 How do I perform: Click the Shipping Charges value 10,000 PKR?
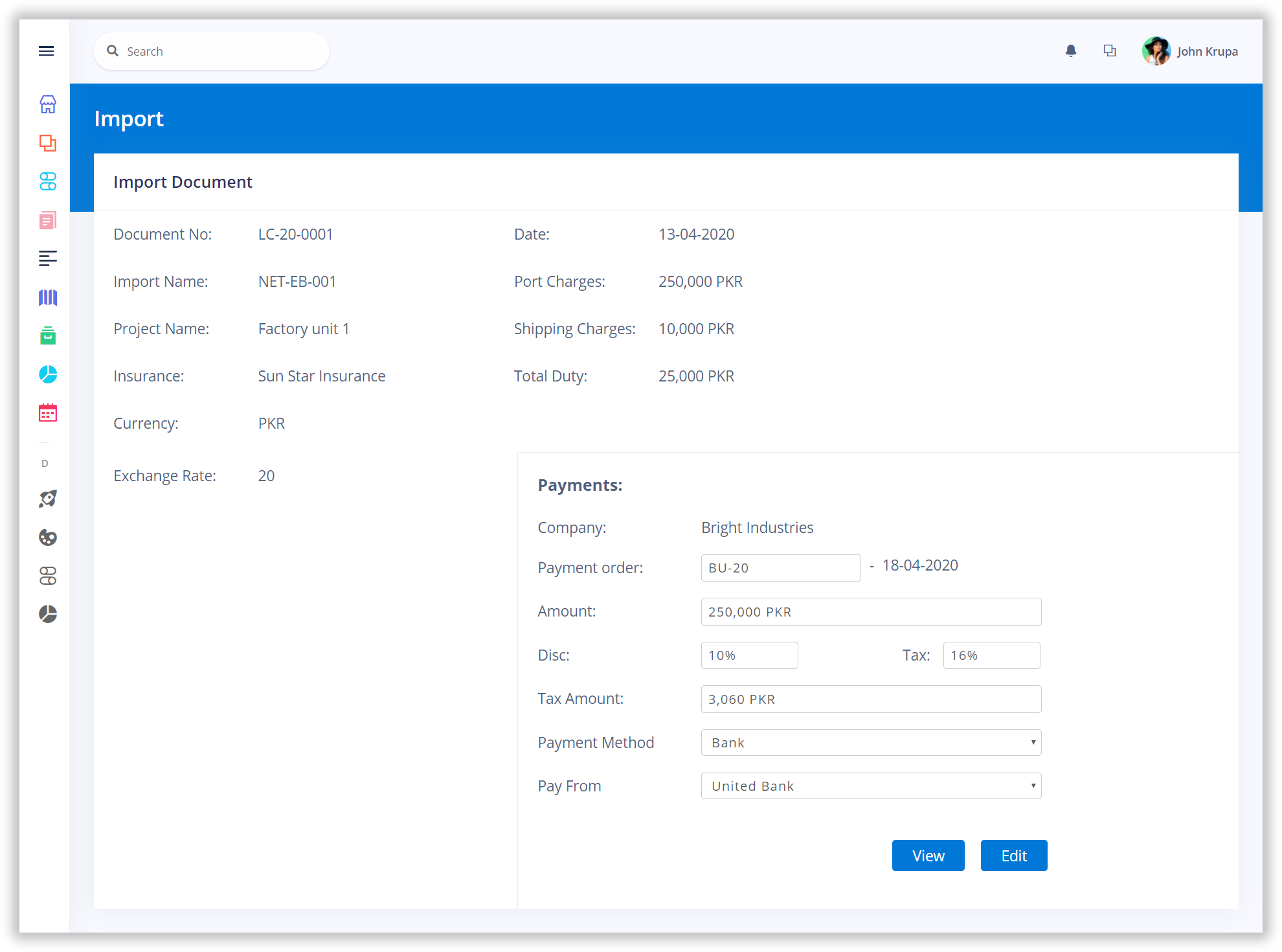coord(696,329)
